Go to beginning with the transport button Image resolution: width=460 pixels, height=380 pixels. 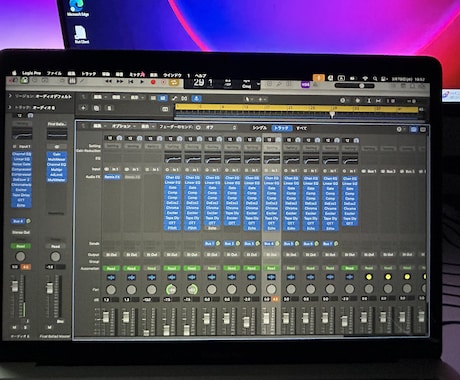click(131, 82)
